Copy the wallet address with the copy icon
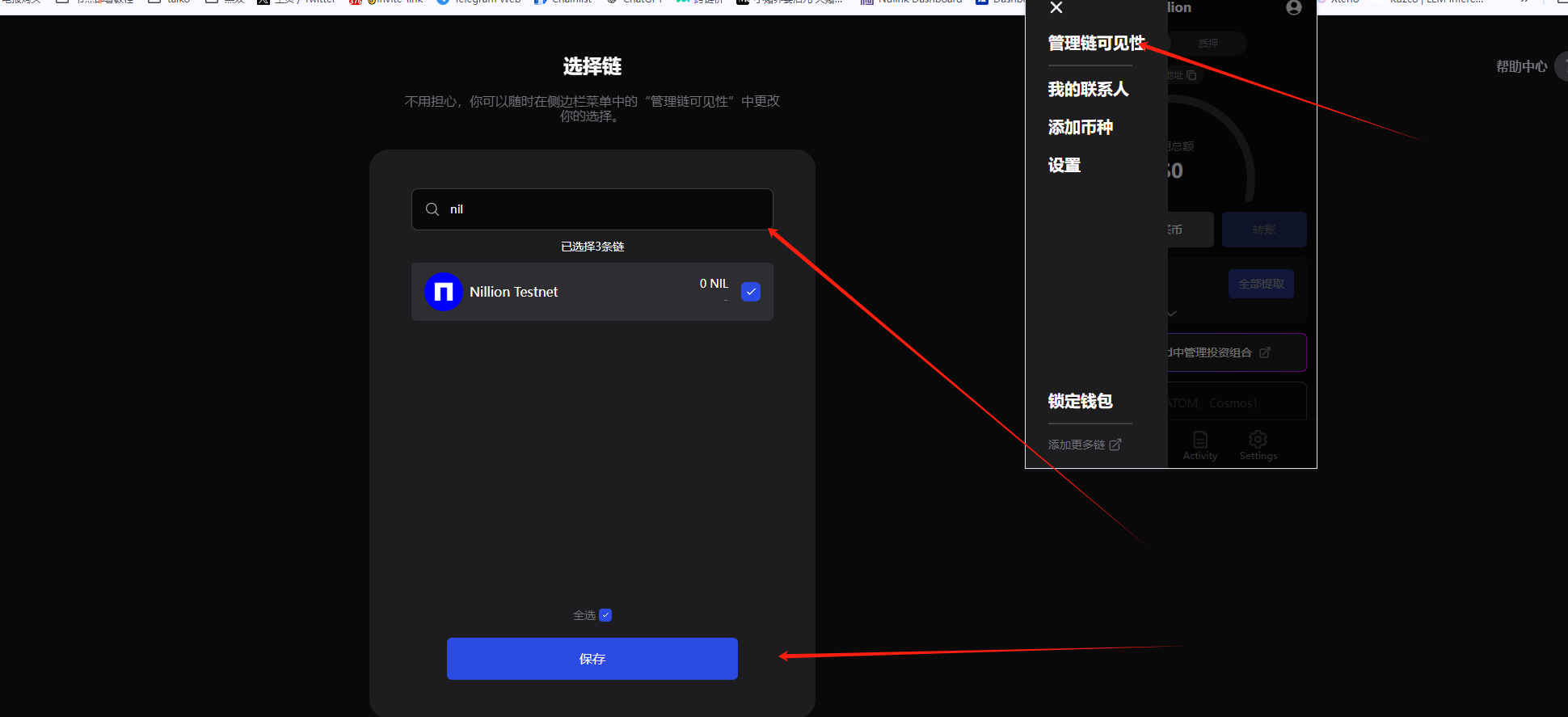 [x=1191, y=75]
